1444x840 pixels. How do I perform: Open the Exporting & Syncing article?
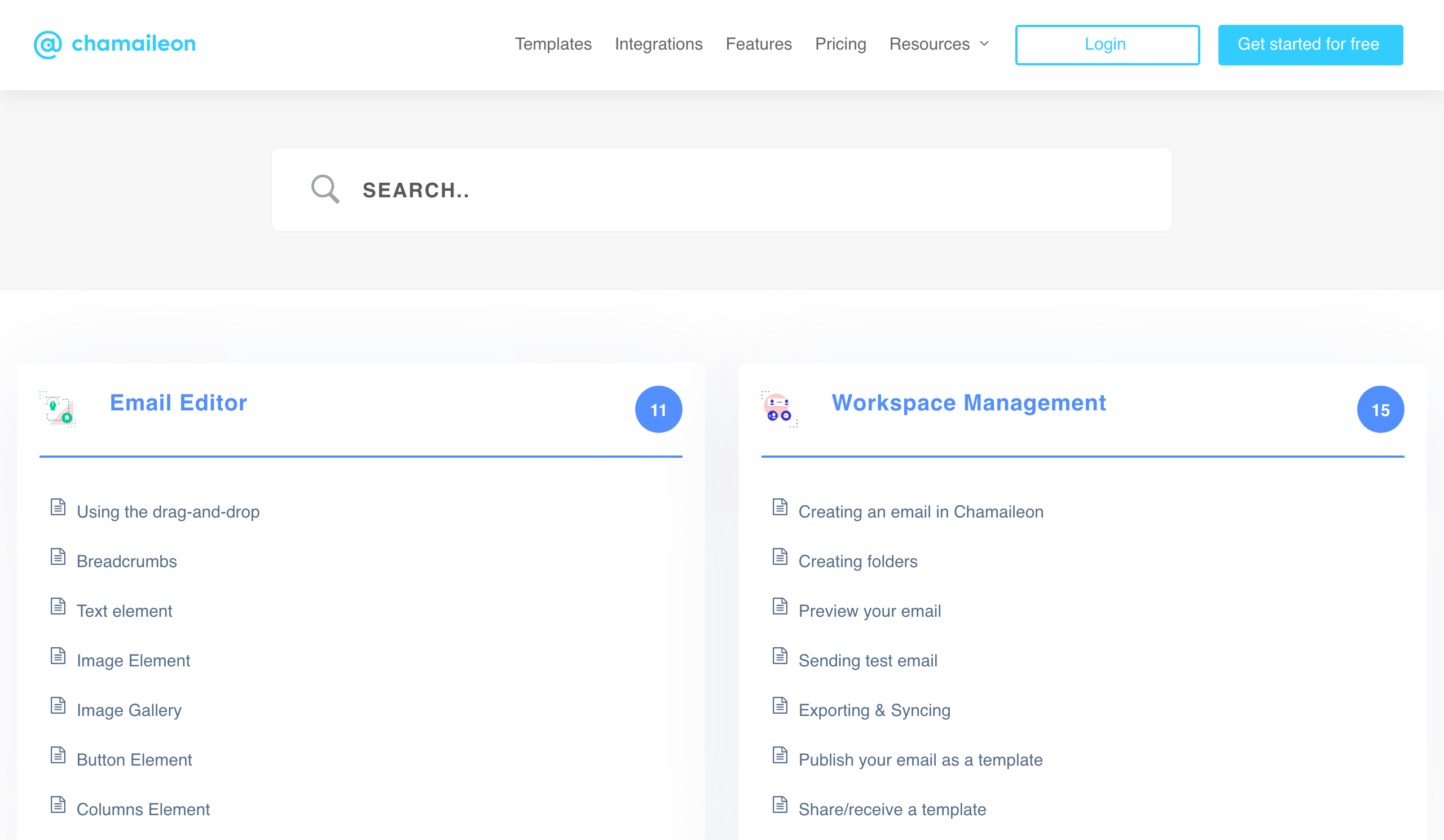tap(874, 710)
